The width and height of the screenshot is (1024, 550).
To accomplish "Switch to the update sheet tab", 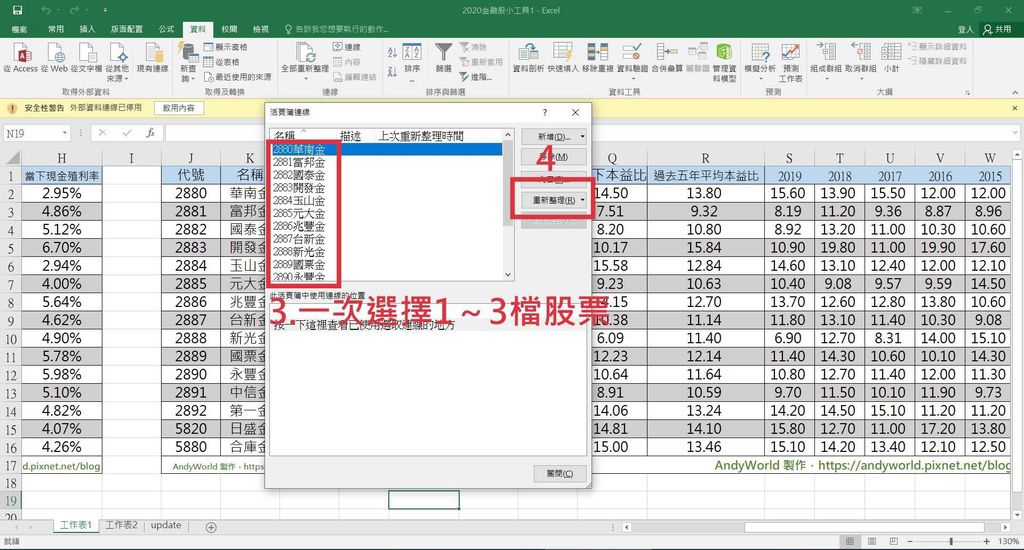I will (x=166, y=525).
